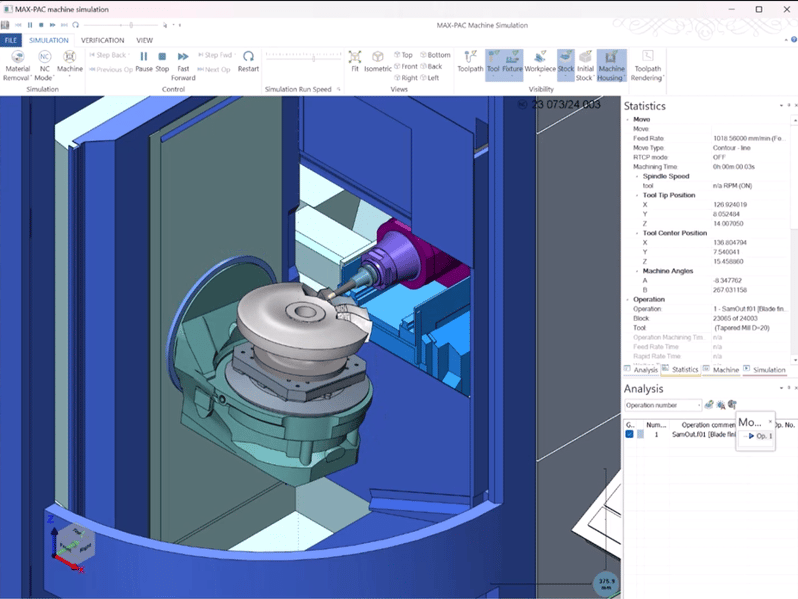Image resolution: width=798 pixels, height=599 pixels.
Task: Set the view to Left
Action: (430, 78)
